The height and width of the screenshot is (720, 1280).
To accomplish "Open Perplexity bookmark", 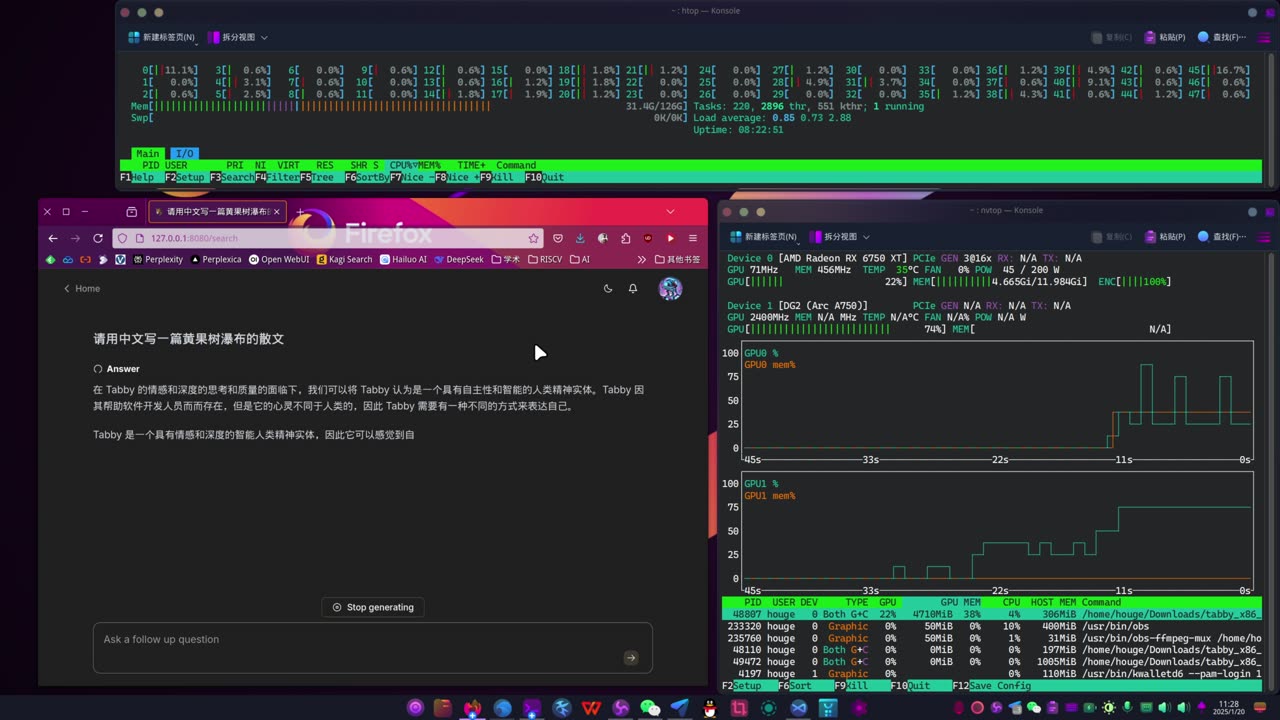I will [x=157, y=259].
